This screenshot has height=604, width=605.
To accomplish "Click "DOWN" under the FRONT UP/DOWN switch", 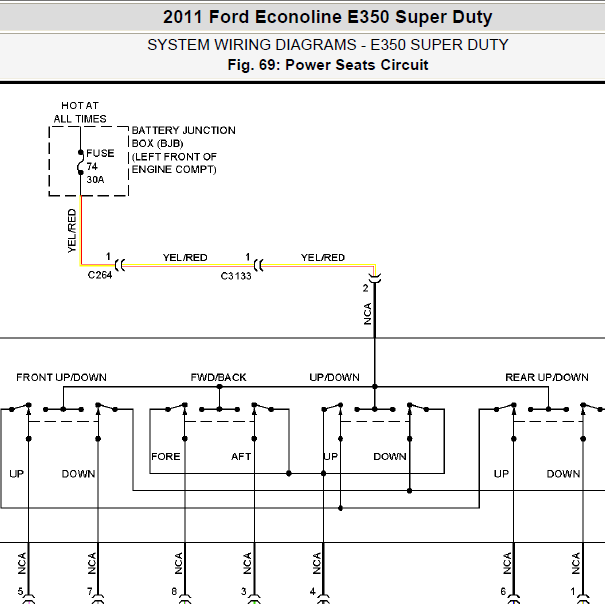I will point(78,474).
